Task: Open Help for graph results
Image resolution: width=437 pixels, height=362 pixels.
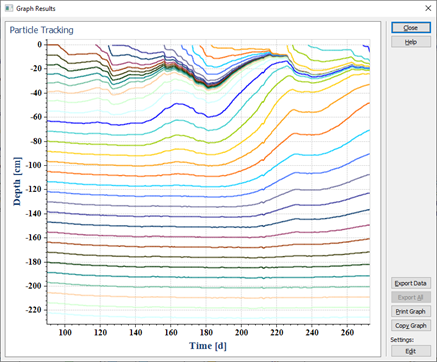Action: point(411,42)
